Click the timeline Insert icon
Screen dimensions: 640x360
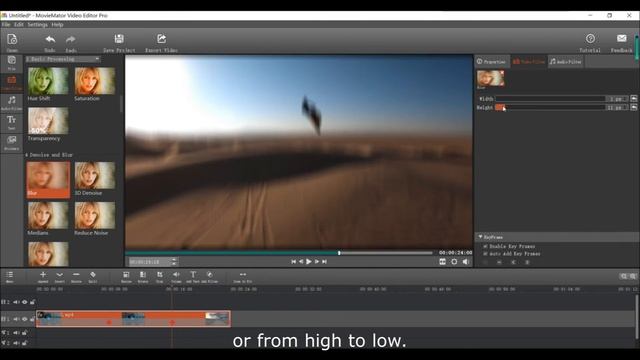60,276
